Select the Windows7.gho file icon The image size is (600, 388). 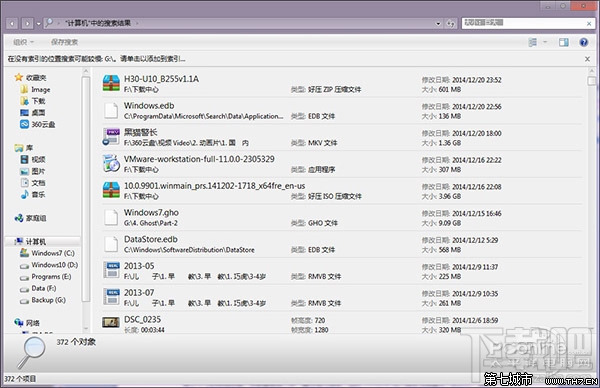pos(111,217)
